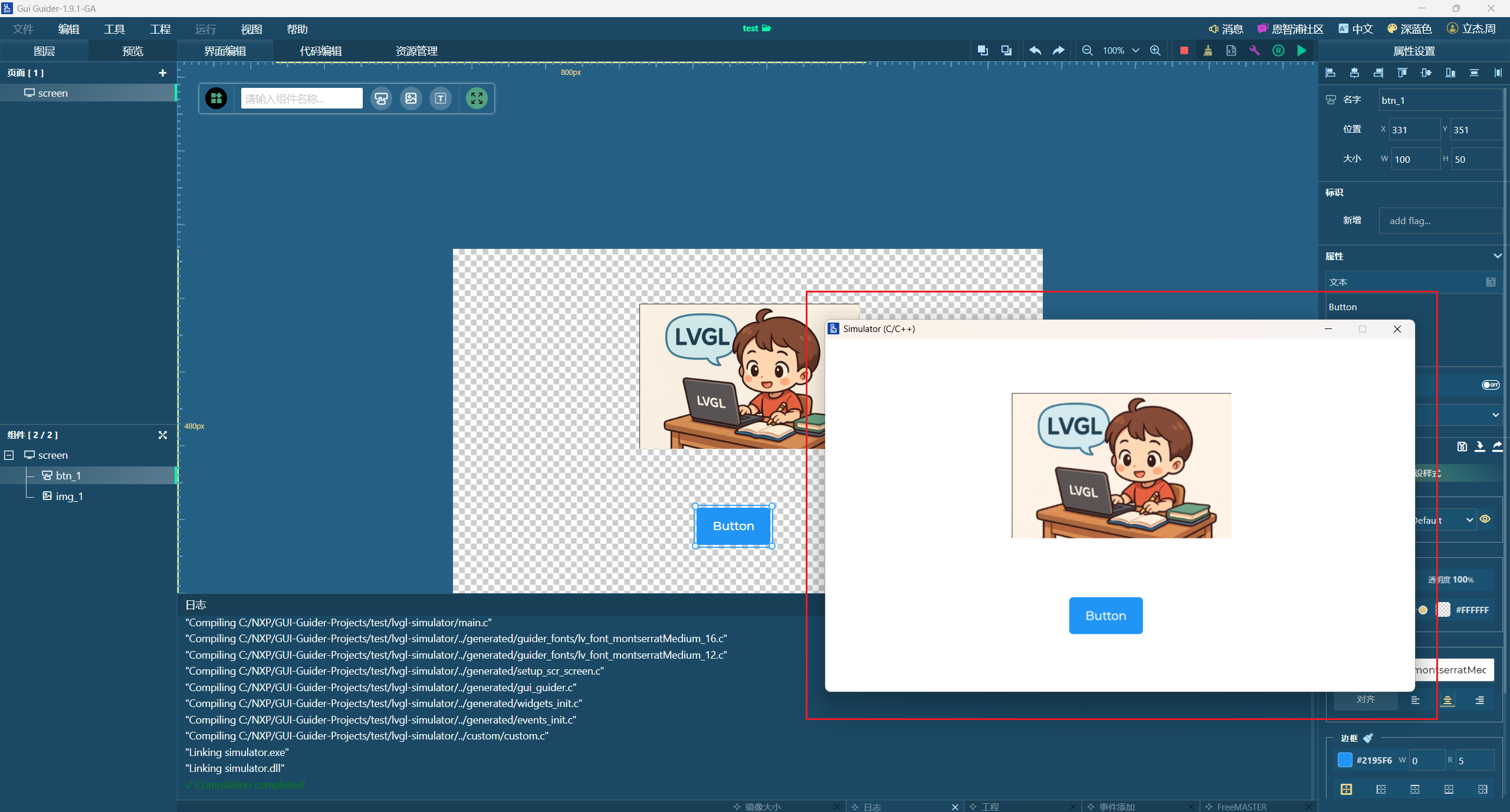Add a button widget from canvas toolbar
The width and height of the screenshot is (1510, 812).
point(382,98)
